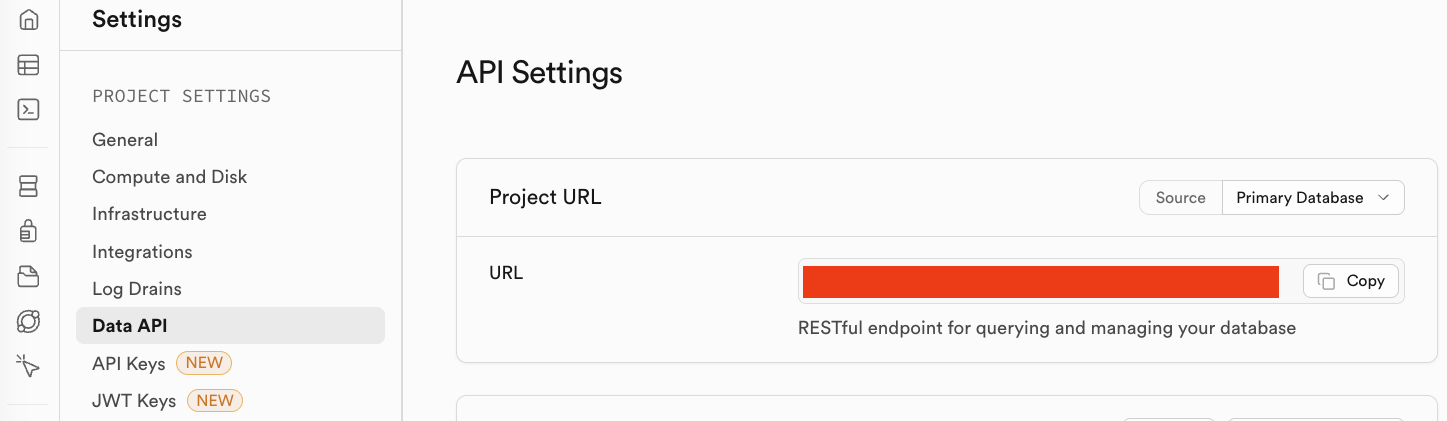Open Compute and Disk settings
Viewport: 1447px width, 421px height.
point(169,177)
